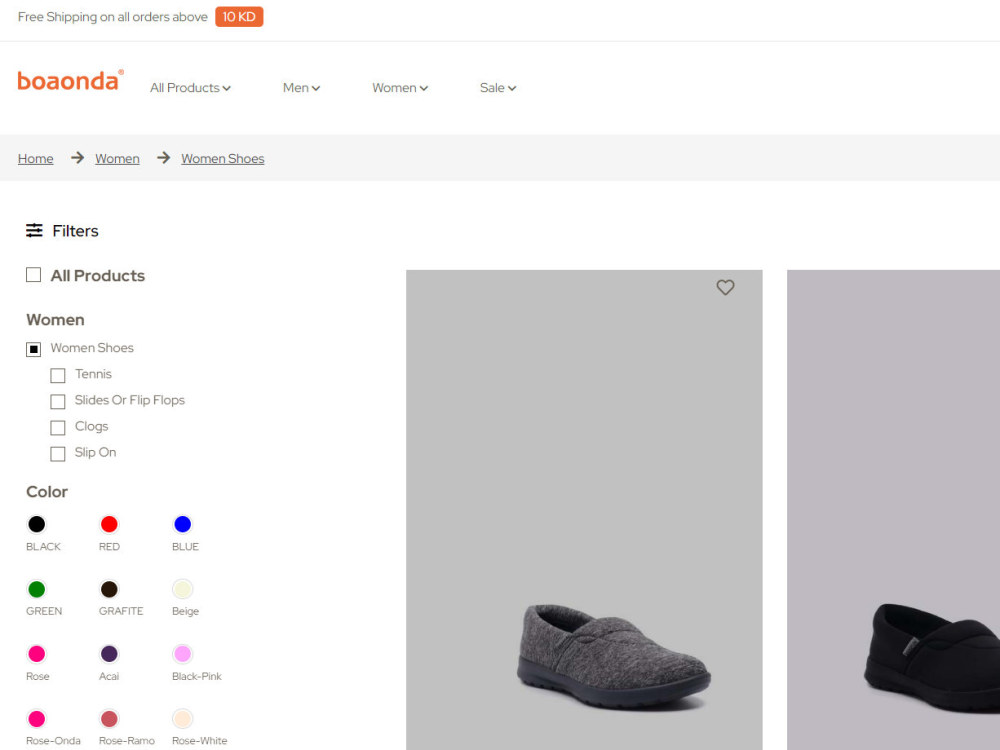Go to Home breadcrumb link
Image resolution: width=1000 pixels, height=750 pixels.
pos(36,158)
